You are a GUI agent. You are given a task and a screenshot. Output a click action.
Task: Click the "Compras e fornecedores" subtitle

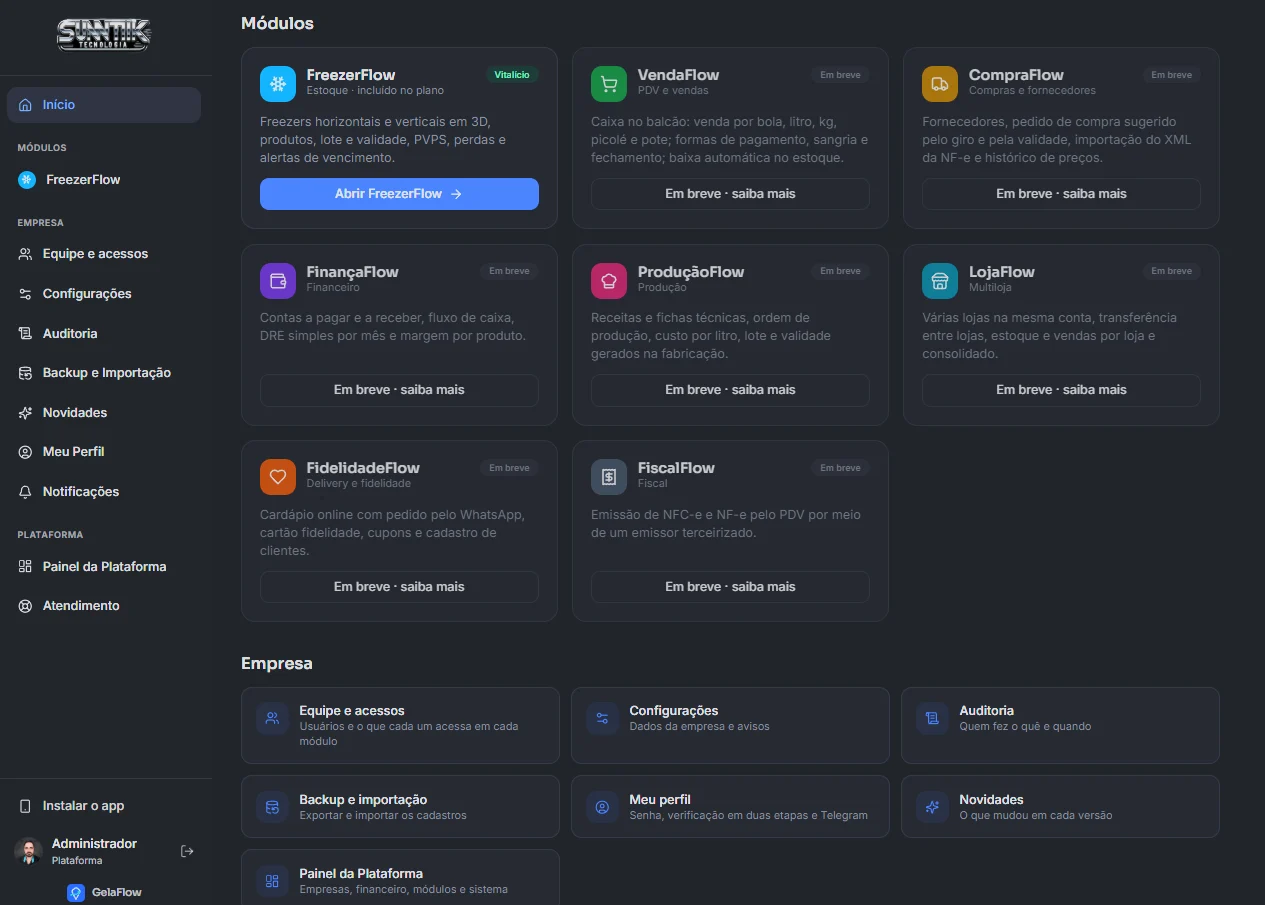(1032, 91)
